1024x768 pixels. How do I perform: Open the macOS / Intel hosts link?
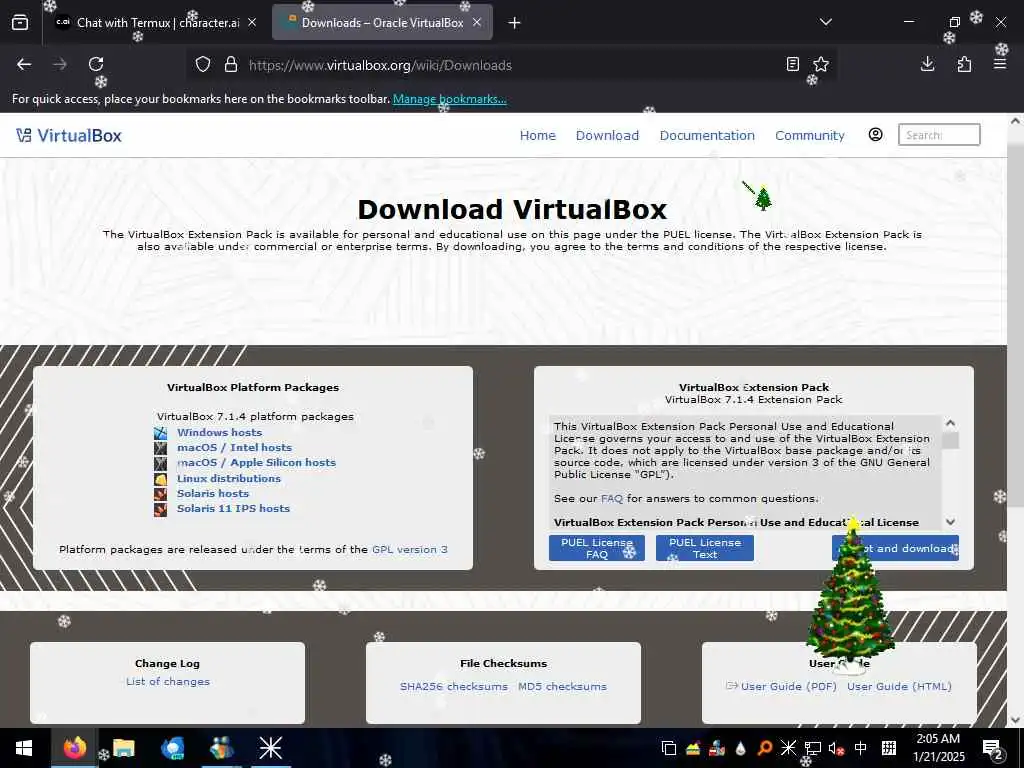point(234,447)
